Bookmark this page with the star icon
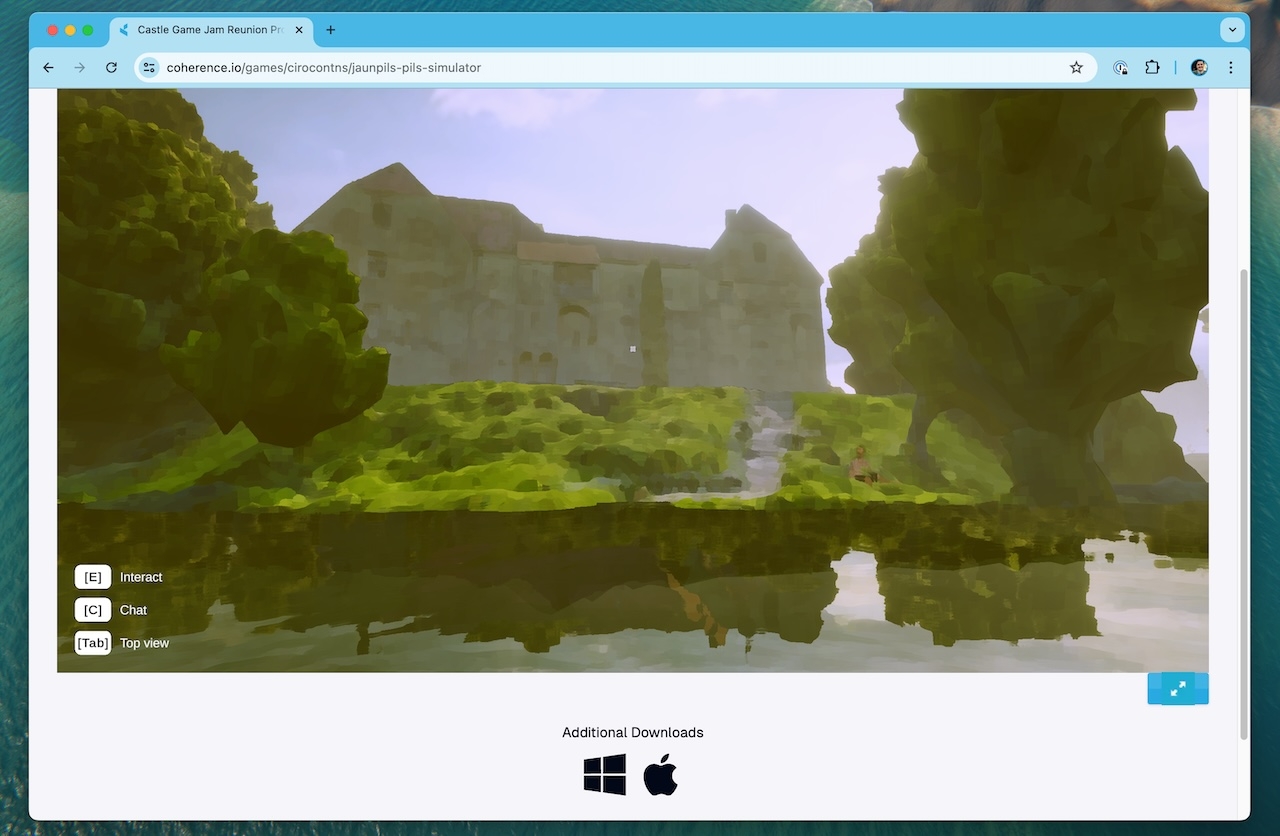The image size is (1280, 836). click(1076, 68)
